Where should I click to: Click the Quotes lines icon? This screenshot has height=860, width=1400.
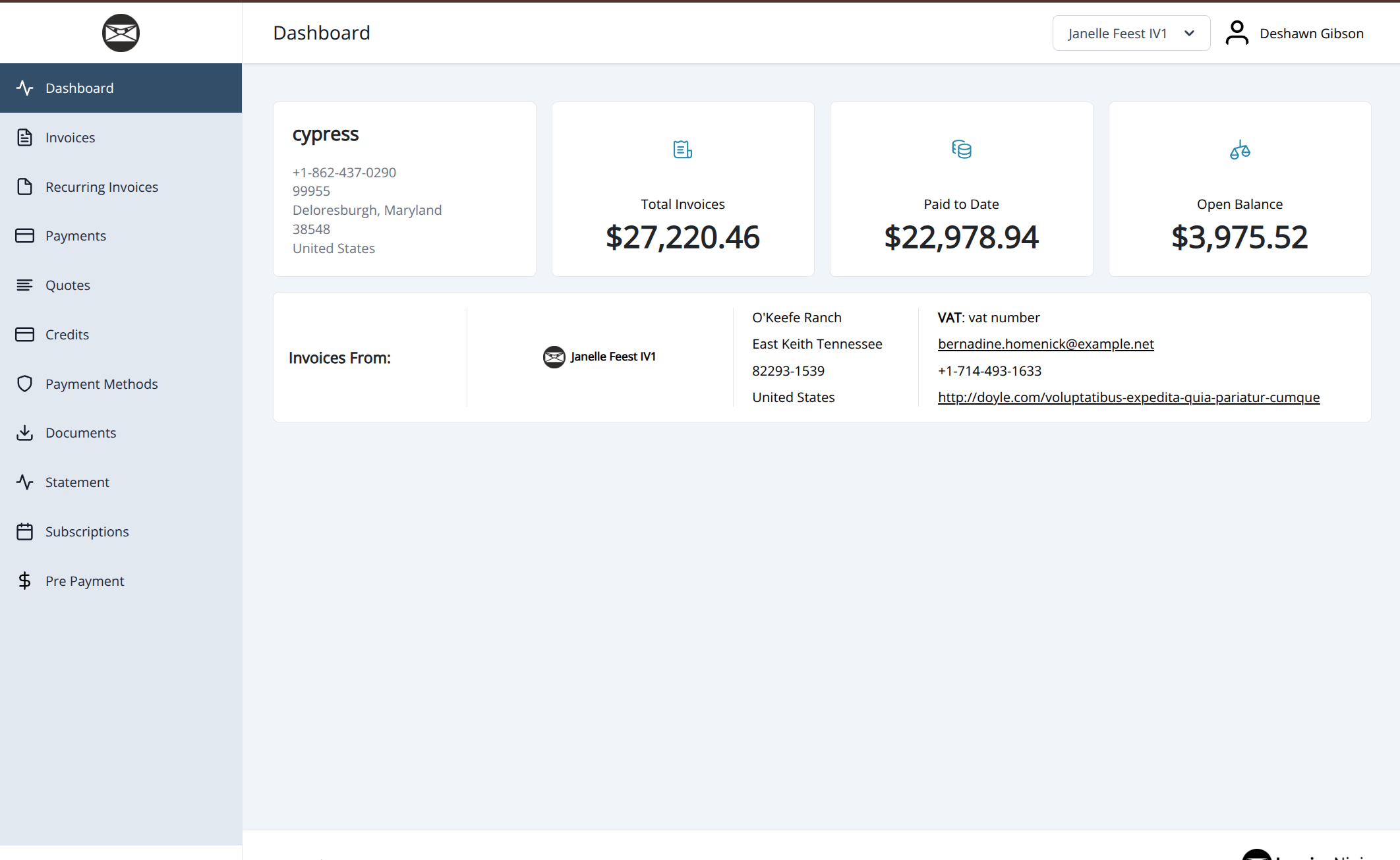24,285
